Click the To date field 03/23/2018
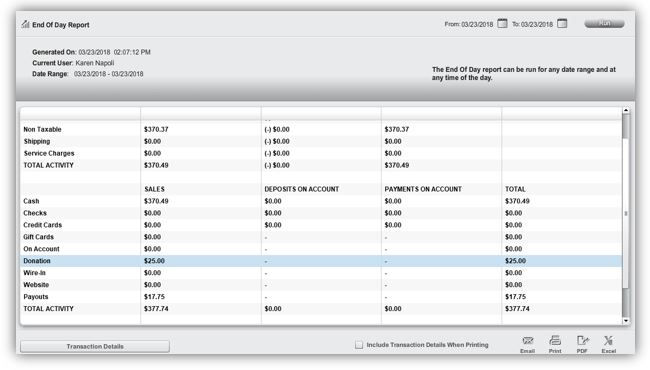 (537, 24)
